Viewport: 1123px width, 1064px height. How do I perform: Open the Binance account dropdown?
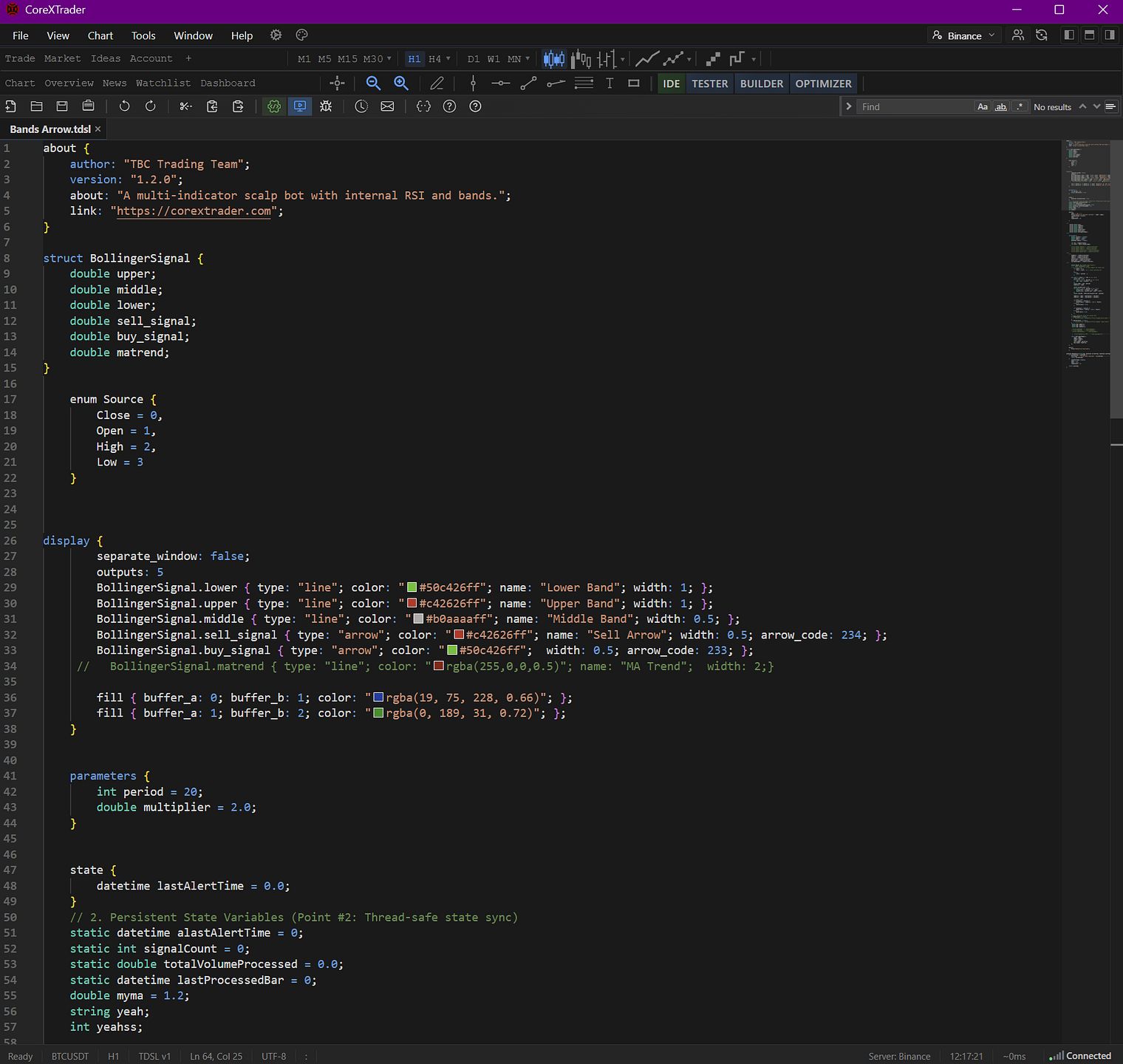pos(964,35)
